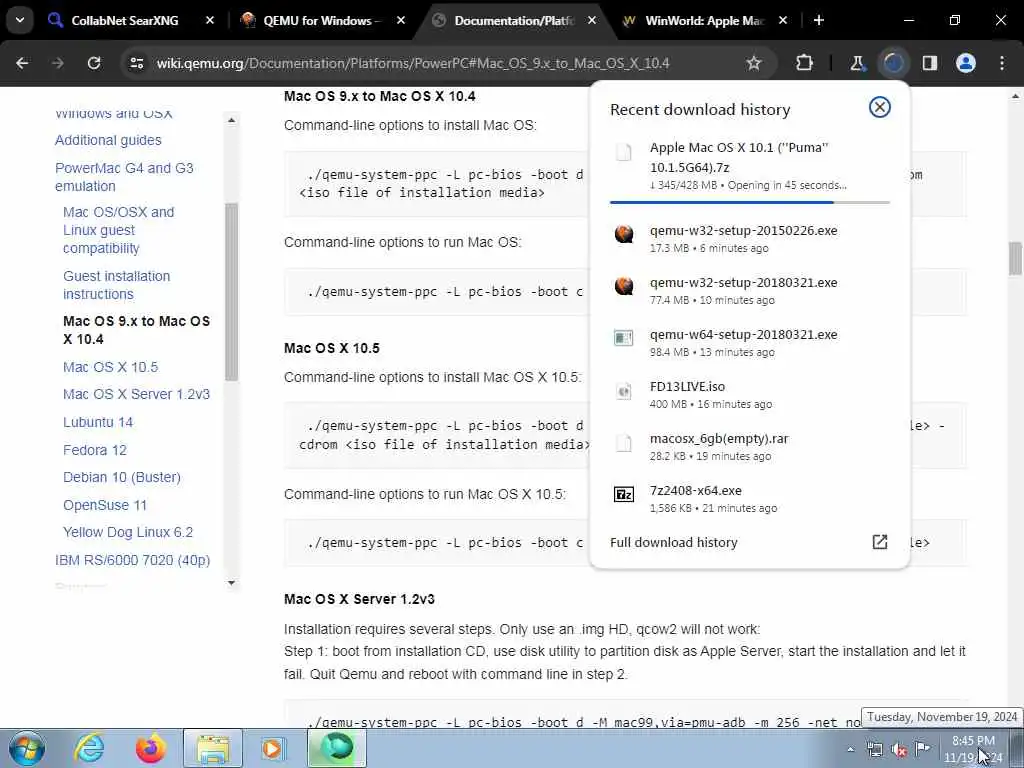The image size is (1024, 768).
Task: Open qemu-w64-setup-20180321.exe download entry
Action: 750,342
